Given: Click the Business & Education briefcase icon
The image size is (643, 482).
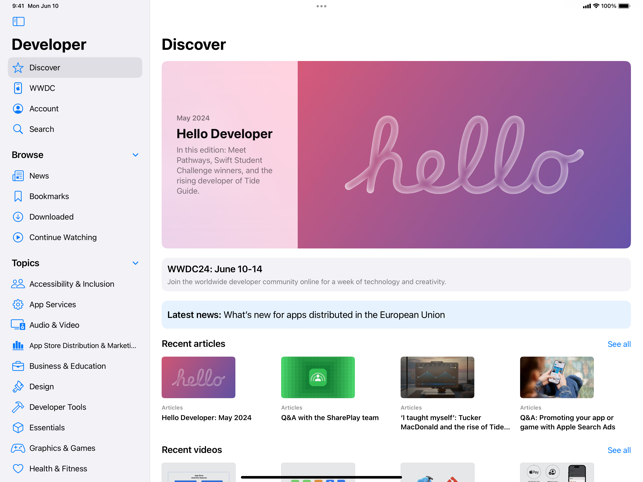Looking at the screenshot, I should (18, 366).
